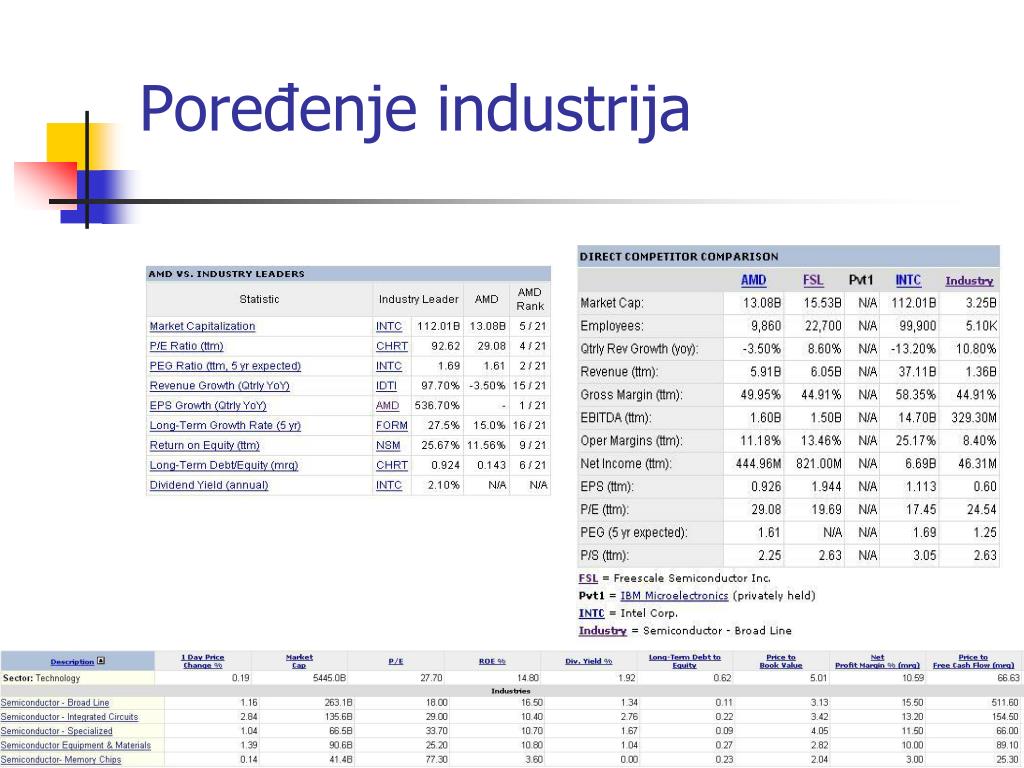The image size is (1024, 768).
Task: Click CHRT link in Long-Term Debt/Equity row
Action: click(x=392, y=466)
